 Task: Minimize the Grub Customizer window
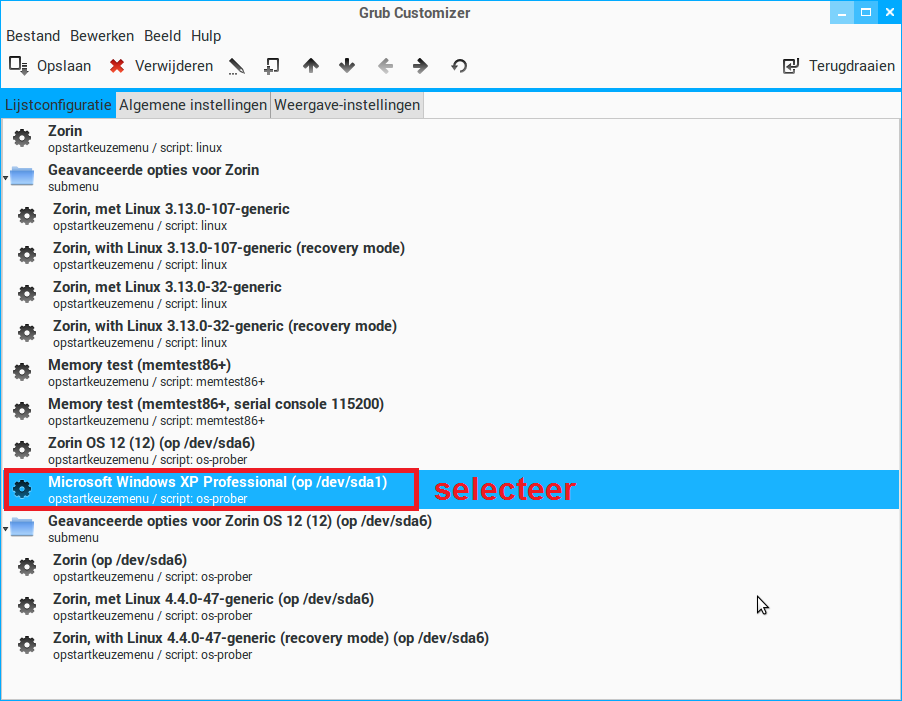point(842,12)
